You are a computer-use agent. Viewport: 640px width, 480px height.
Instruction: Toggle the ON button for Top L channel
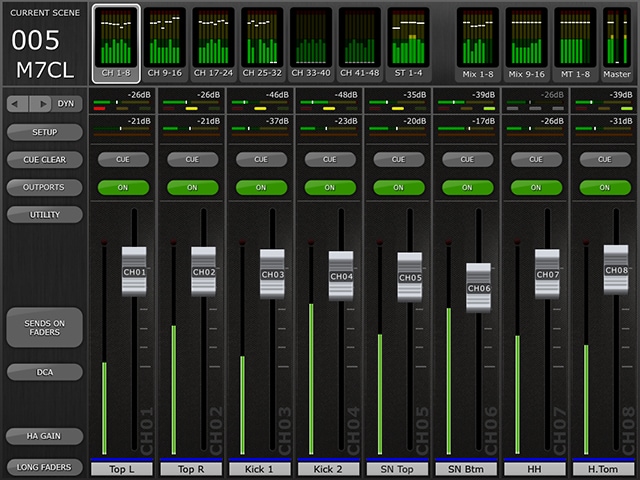click(122, 187)
